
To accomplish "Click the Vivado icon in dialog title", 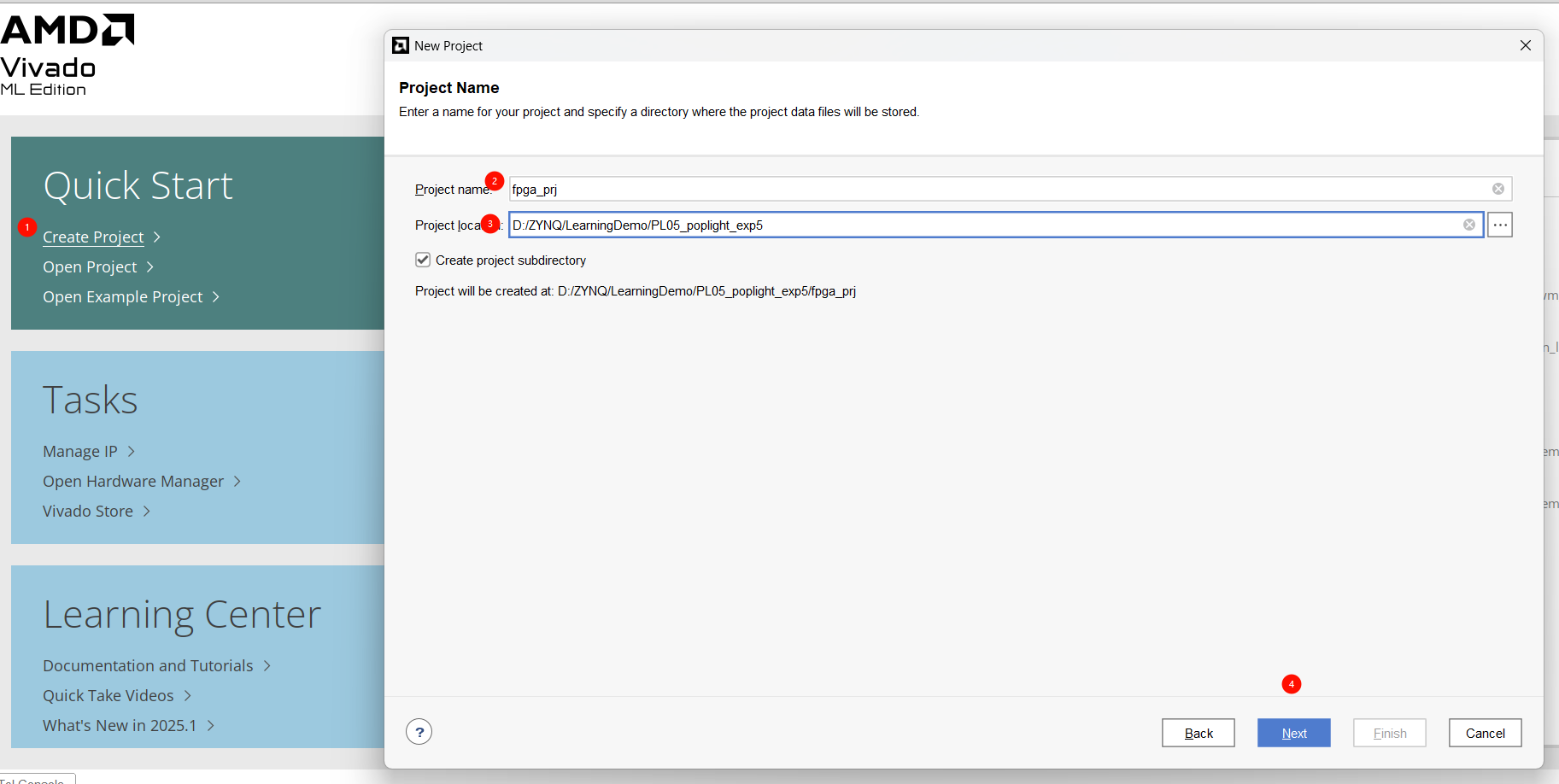I will pos(401,45).
